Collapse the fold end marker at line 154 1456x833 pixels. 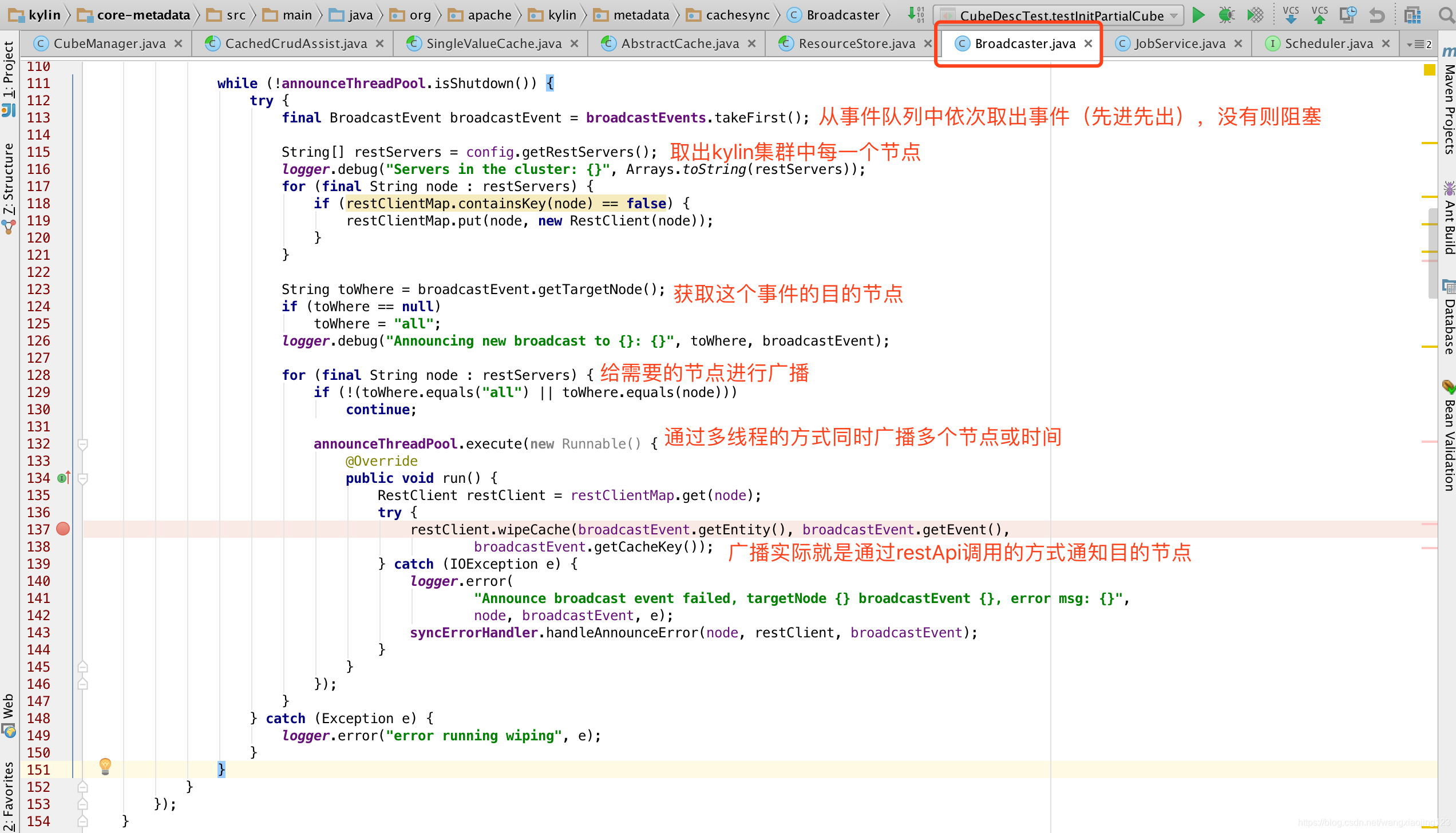[82, 821]
